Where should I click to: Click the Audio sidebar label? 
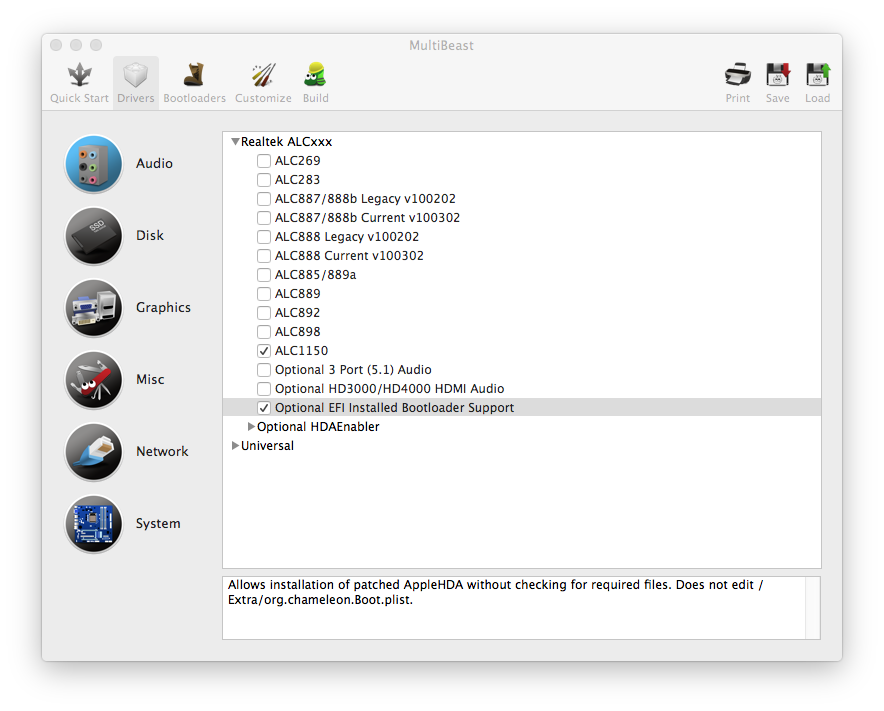(x=154, y=164)
